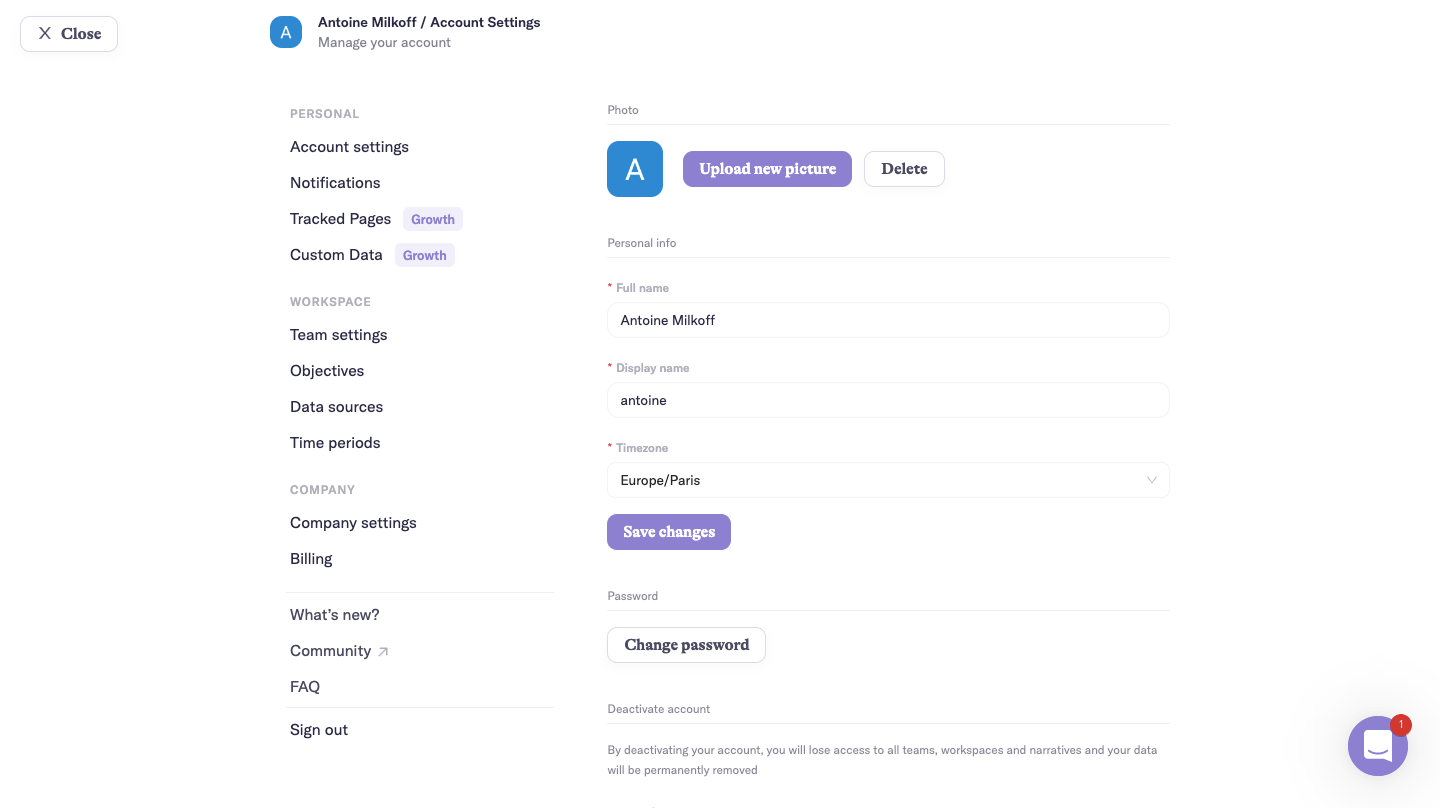
Task: Click the blue avatar icon in the header
Action: coord(286,32)
